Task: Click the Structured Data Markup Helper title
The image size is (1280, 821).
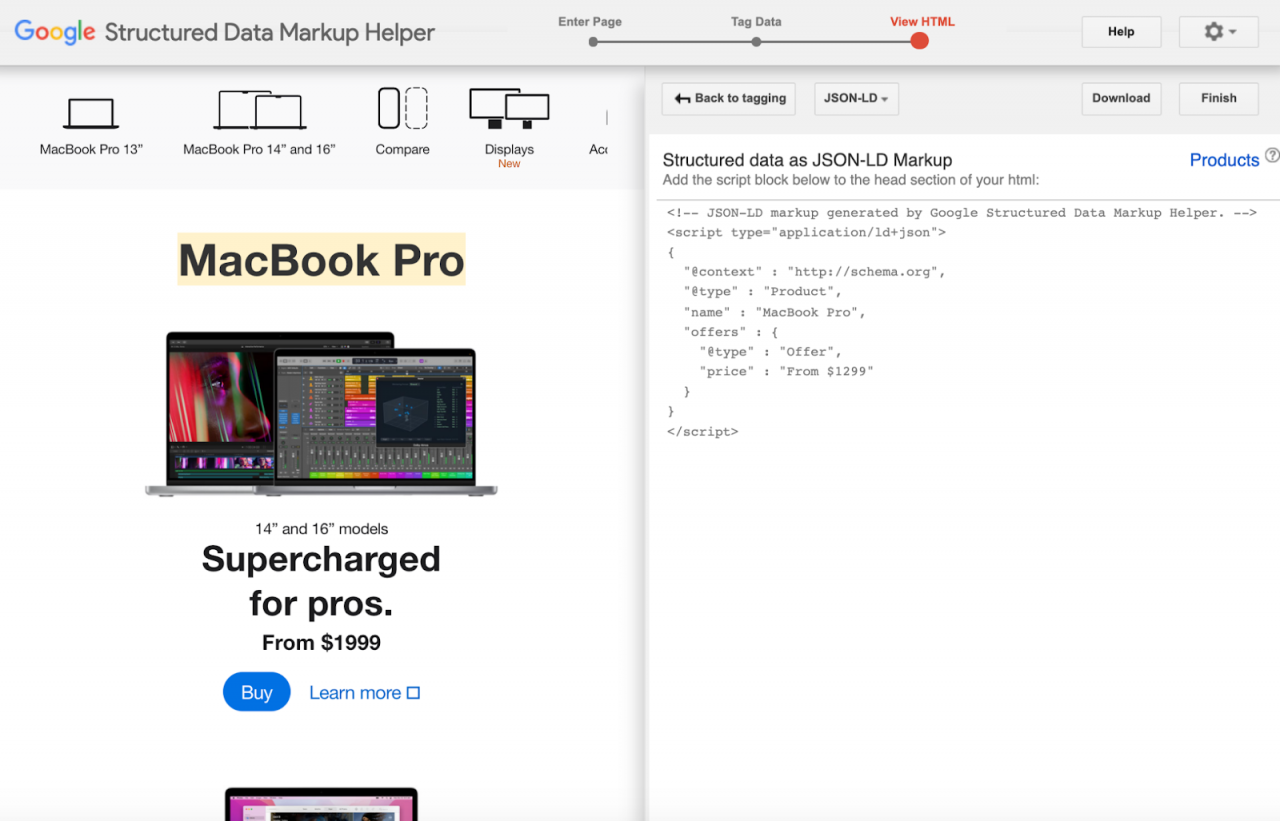Action: click(x=270, y=32)
